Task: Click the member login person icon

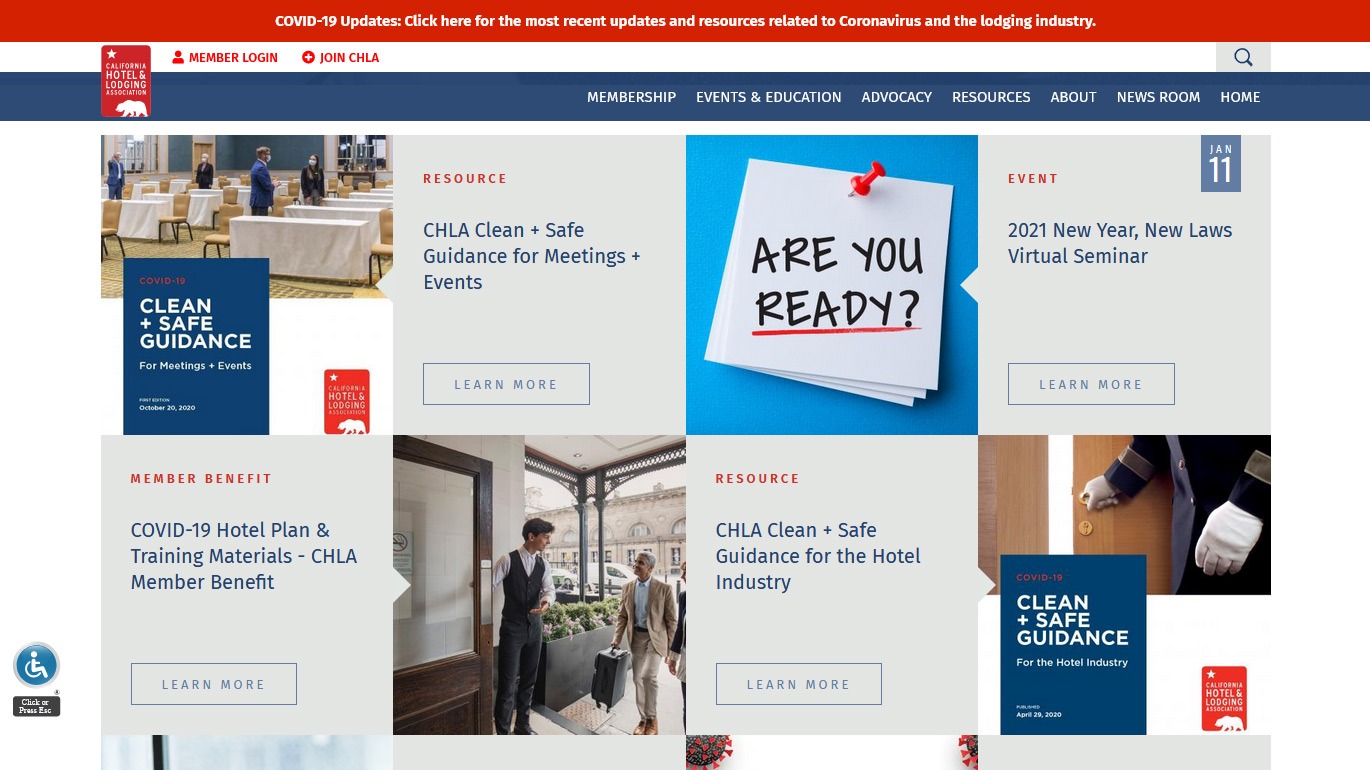Action: 178,58
